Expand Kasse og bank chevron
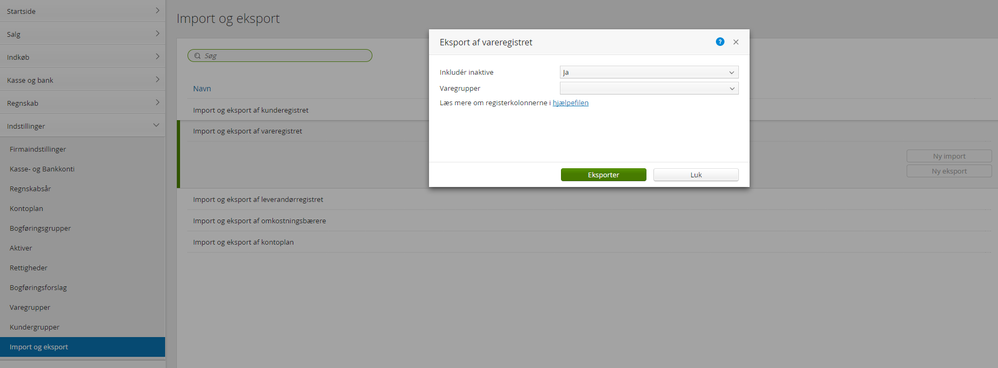The width and height of the screenshot is (998, 368). click(157, 80)
